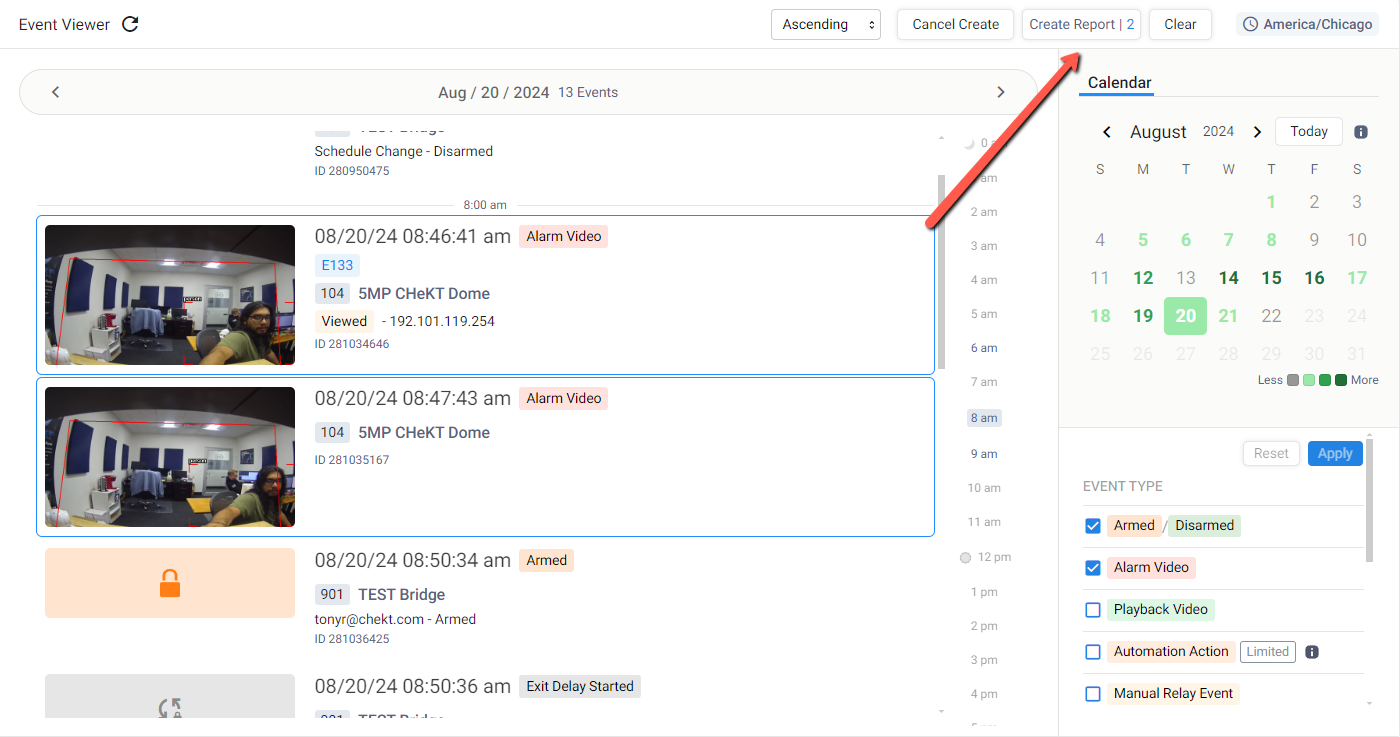Open thumbnail of 08:47:43 am alarm video
This screenshot has width=1400, height=737.
170,457
